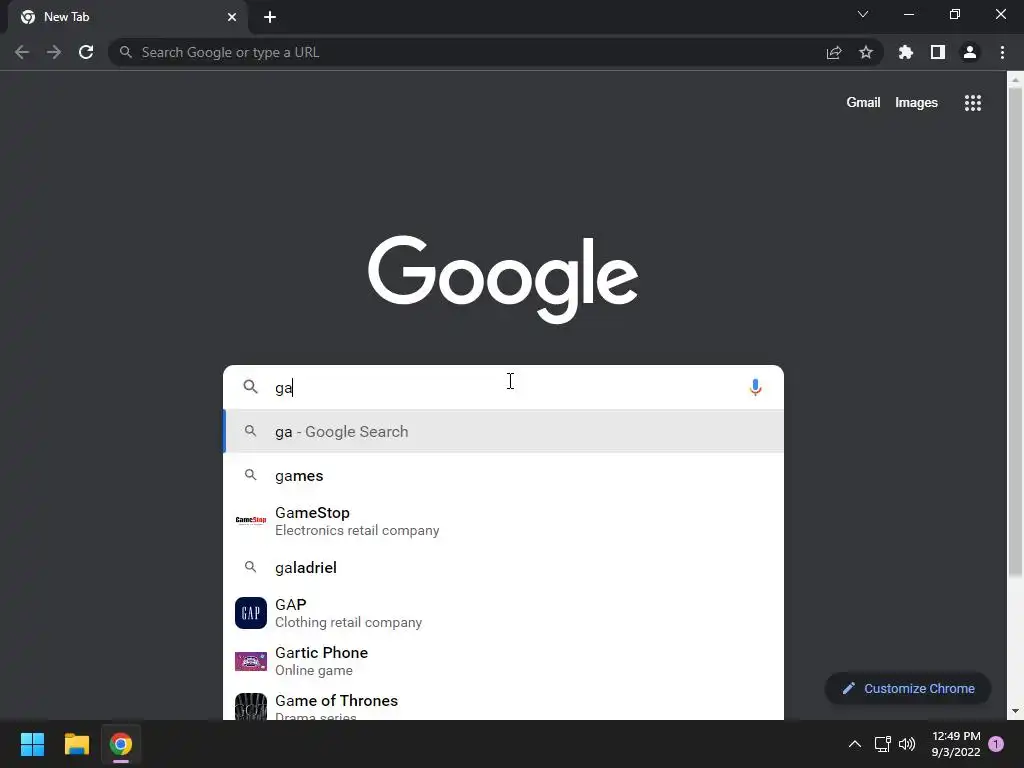
Task: Close the New Tab tab
Action: 232,17
